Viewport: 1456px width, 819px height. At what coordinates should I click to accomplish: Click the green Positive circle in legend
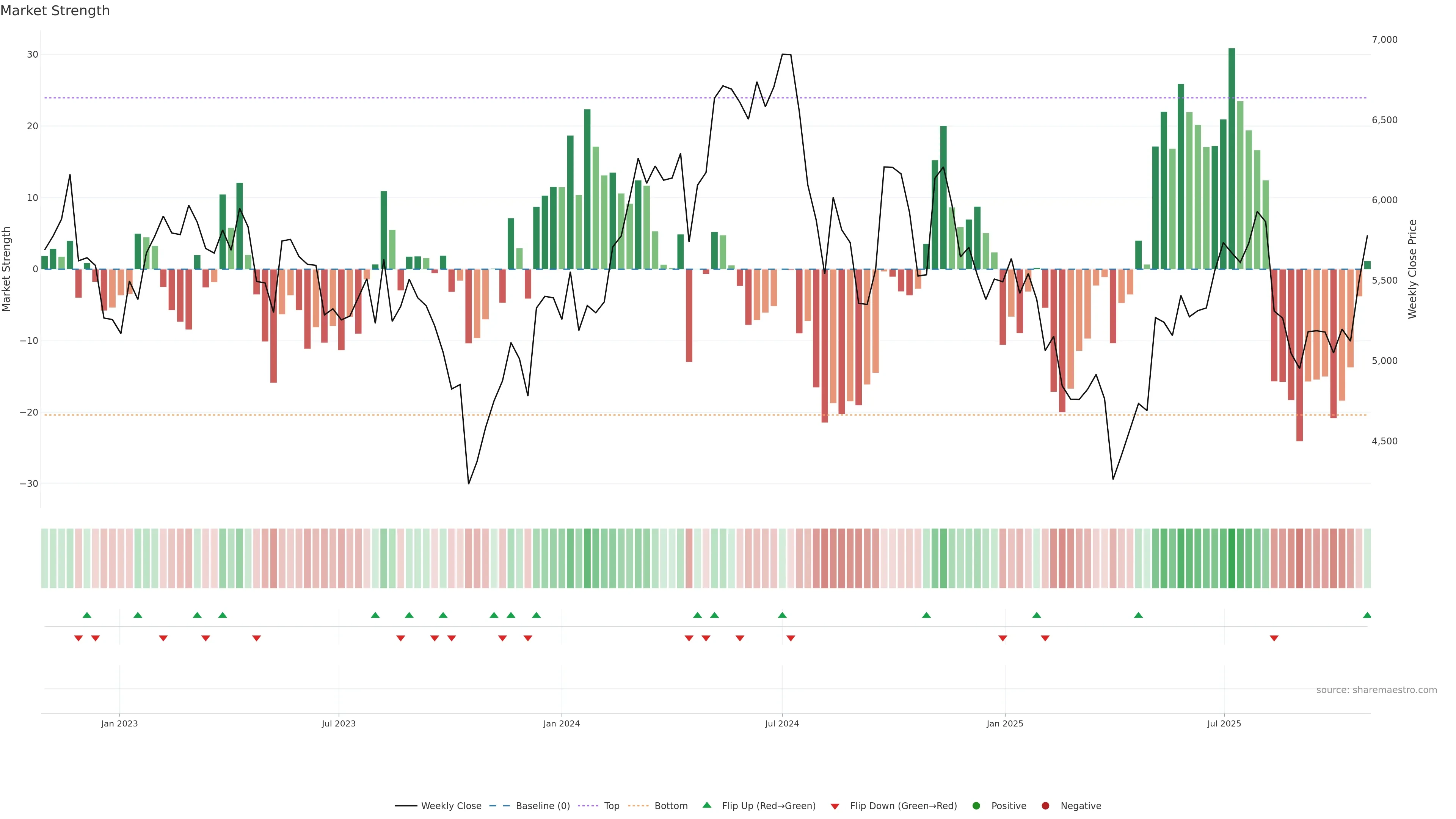[x=976, y=805]
